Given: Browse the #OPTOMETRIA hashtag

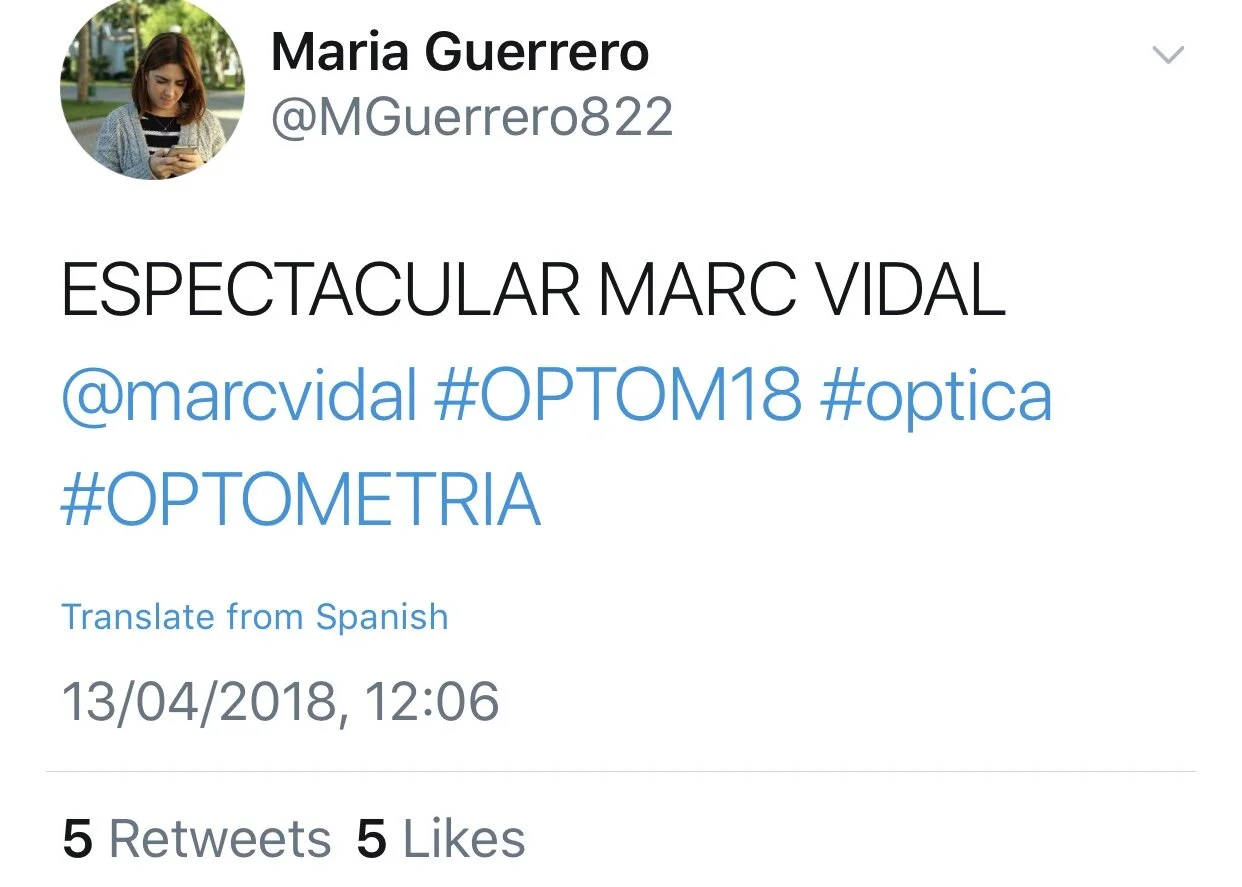Looking at the screenshot, I should pyautogui.click(x=301, y=500).
